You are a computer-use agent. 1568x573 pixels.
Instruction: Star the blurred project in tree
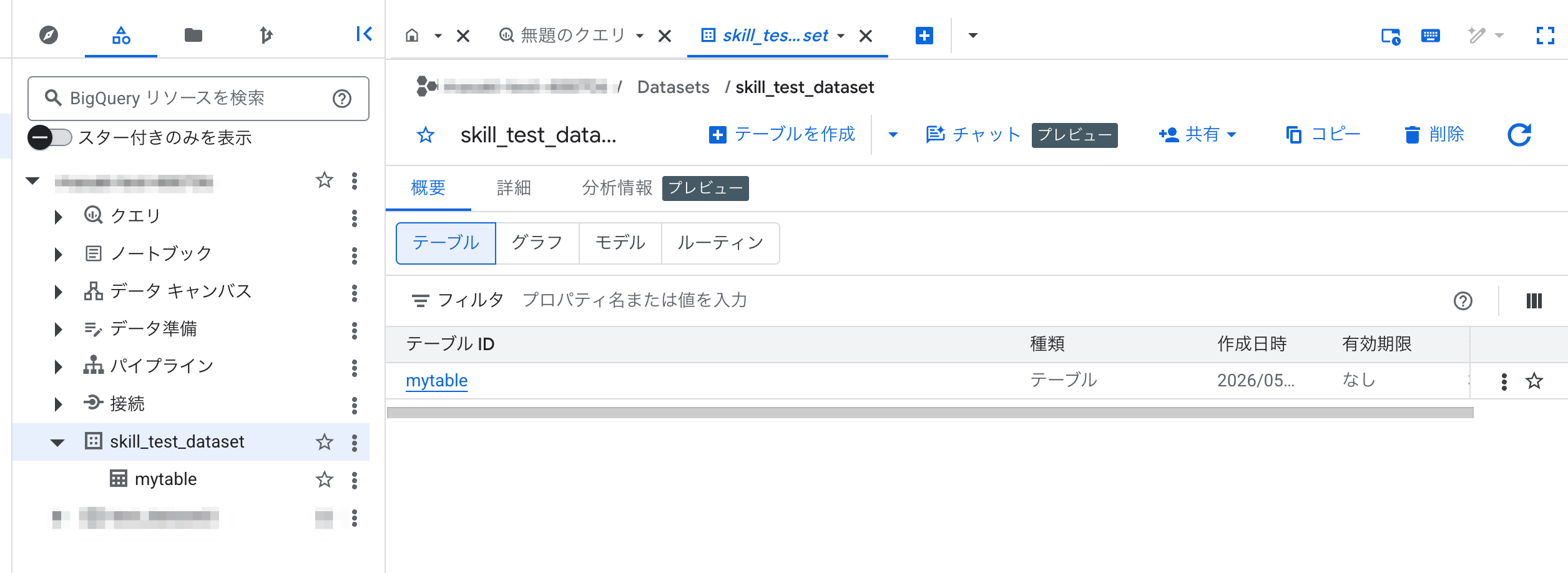coord(325,180)
